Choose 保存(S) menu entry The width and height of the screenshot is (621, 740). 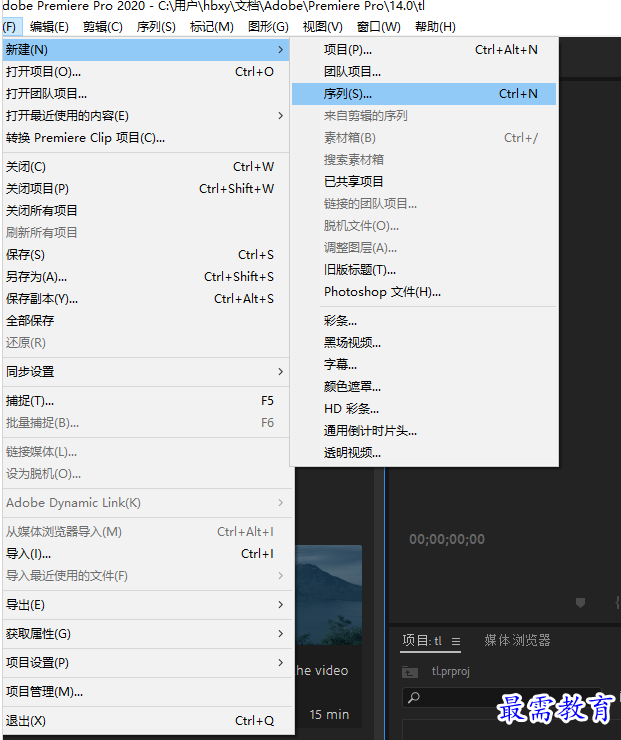[146, 255]
